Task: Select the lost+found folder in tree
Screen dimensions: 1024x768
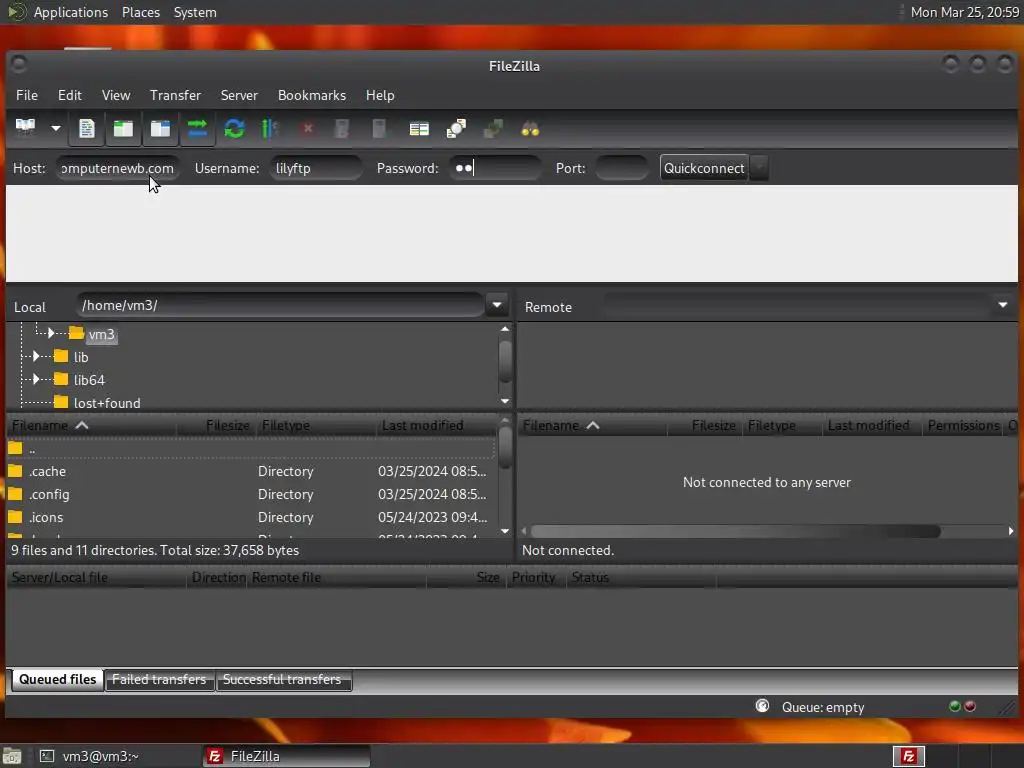Action: coord(106,403)
